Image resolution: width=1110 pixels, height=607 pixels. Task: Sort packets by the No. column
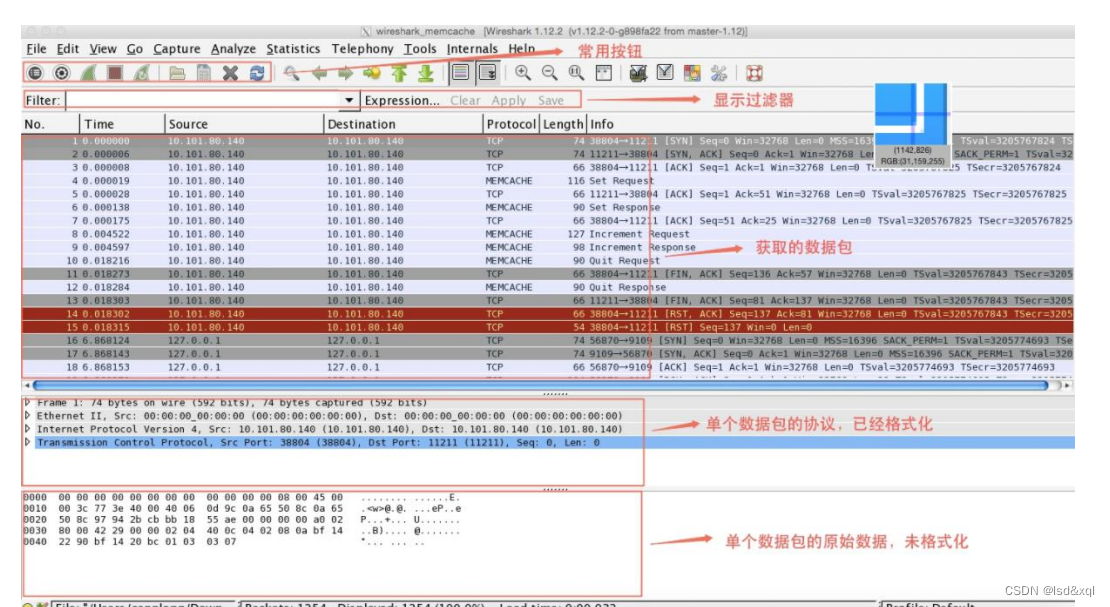[x=50, y=124]
